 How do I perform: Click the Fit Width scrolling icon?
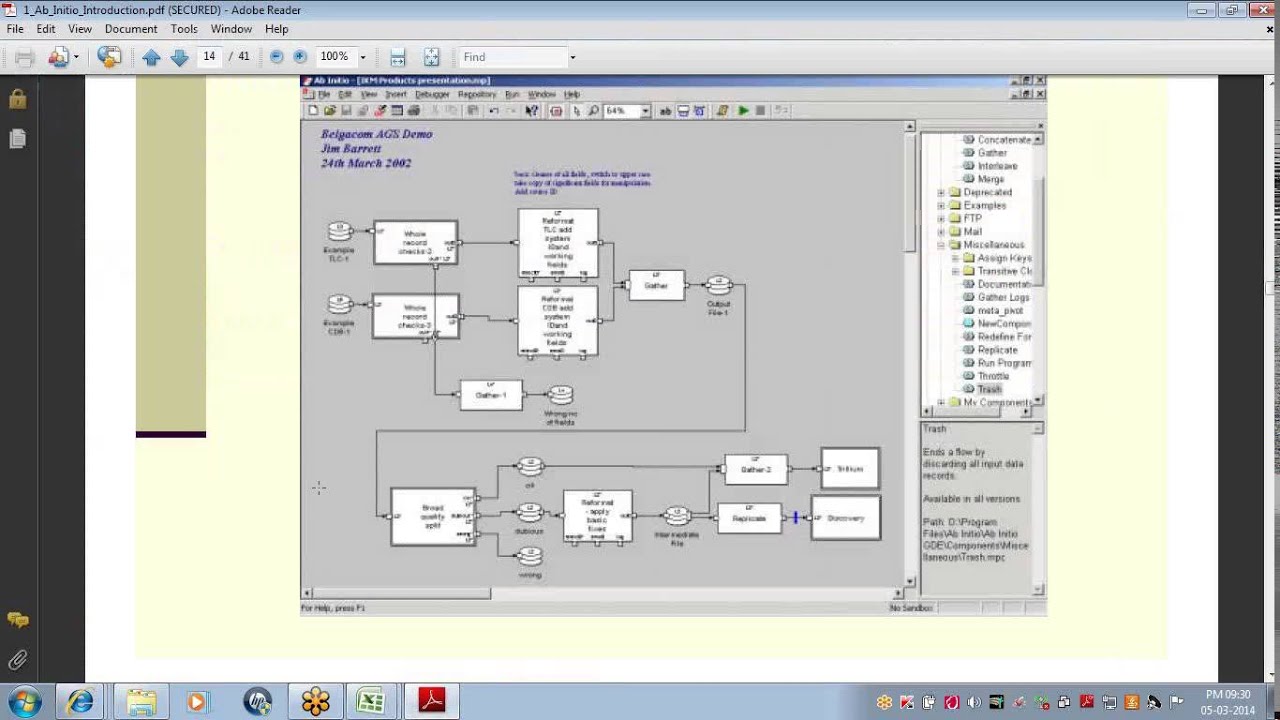tap(397, 57)
